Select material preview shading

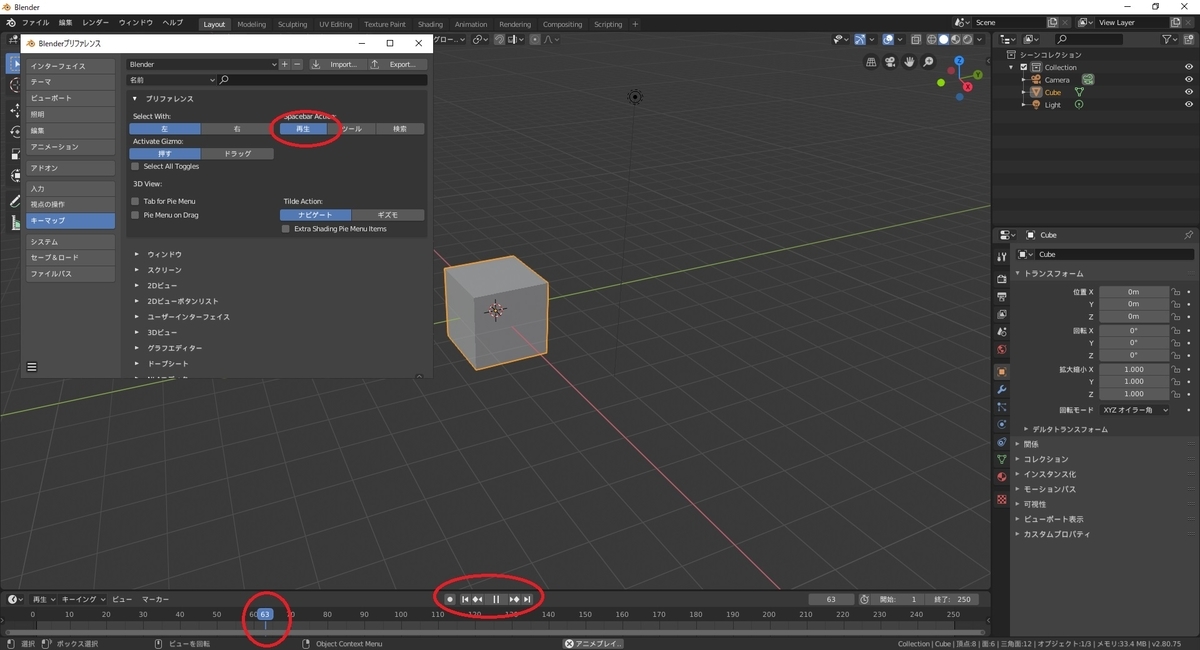pos(955,39)
